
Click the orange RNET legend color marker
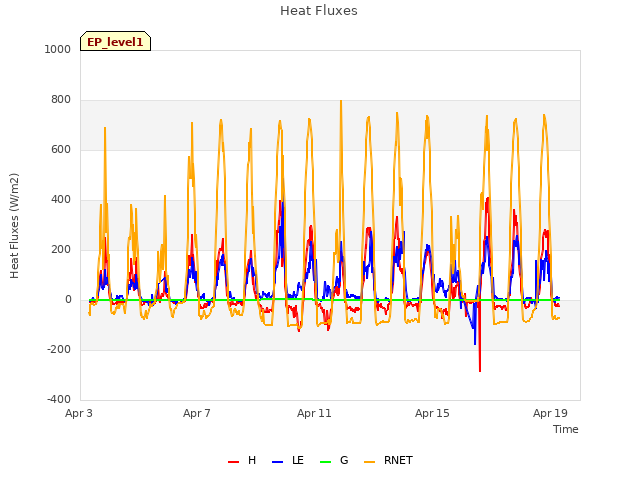tap(369, 462)
